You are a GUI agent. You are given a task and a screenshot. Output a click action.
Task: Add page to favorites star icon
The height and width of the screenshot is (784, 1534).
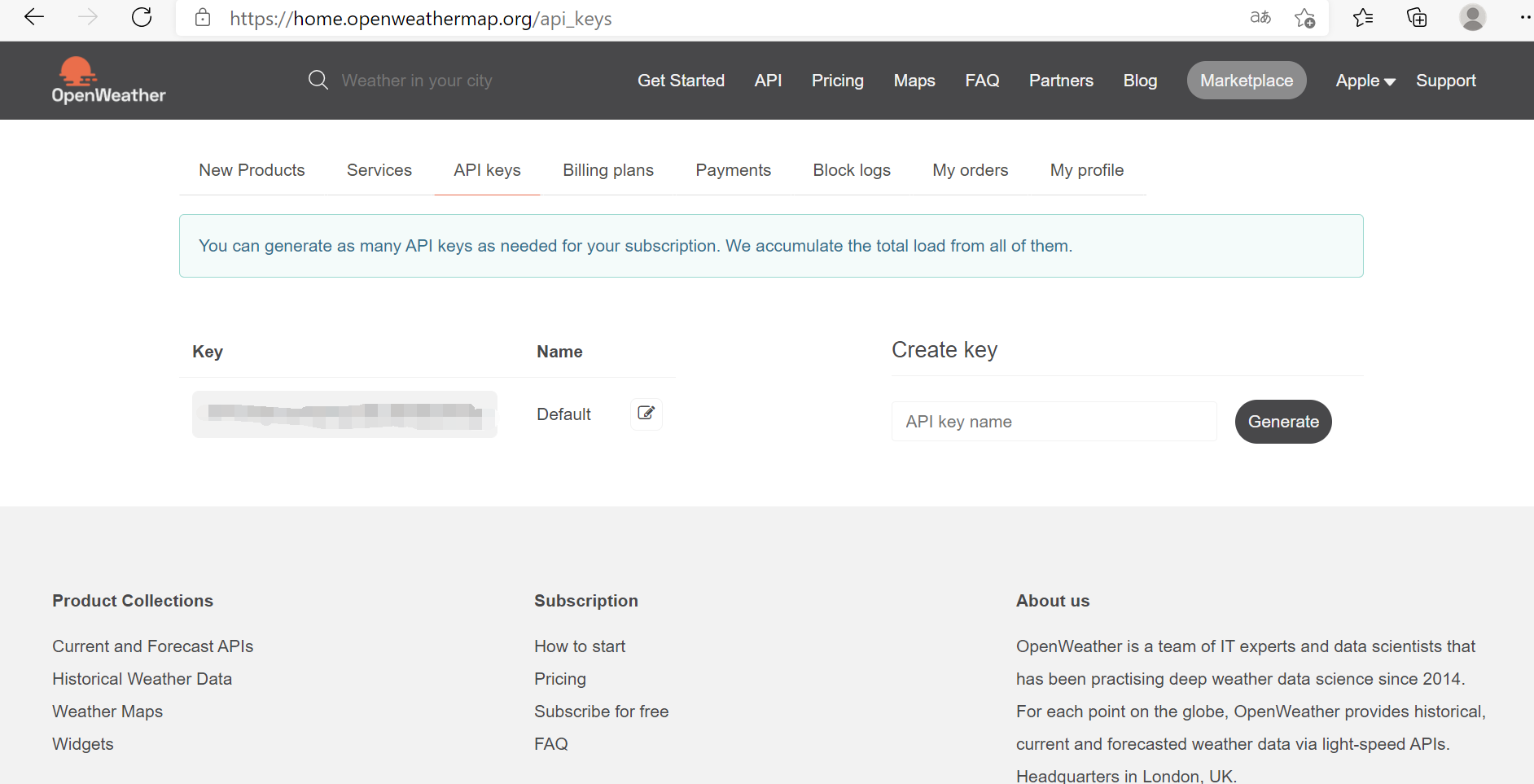click(1305, 18)
